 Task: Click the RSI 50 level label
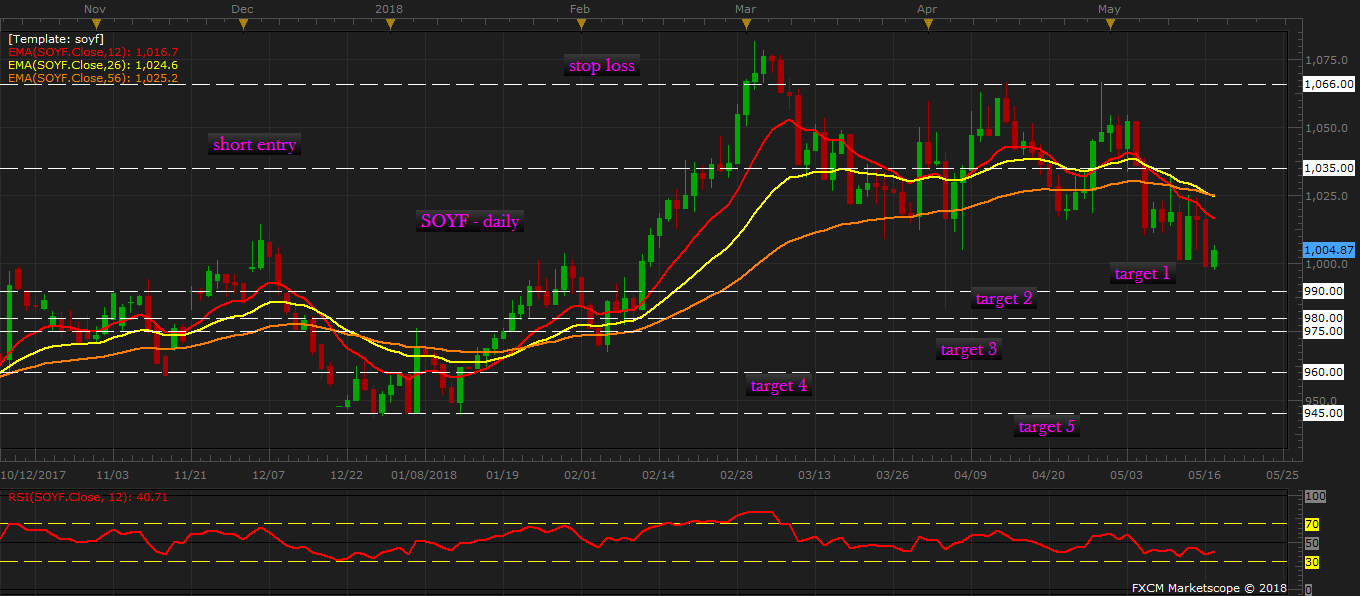[x=1312, y=543]
